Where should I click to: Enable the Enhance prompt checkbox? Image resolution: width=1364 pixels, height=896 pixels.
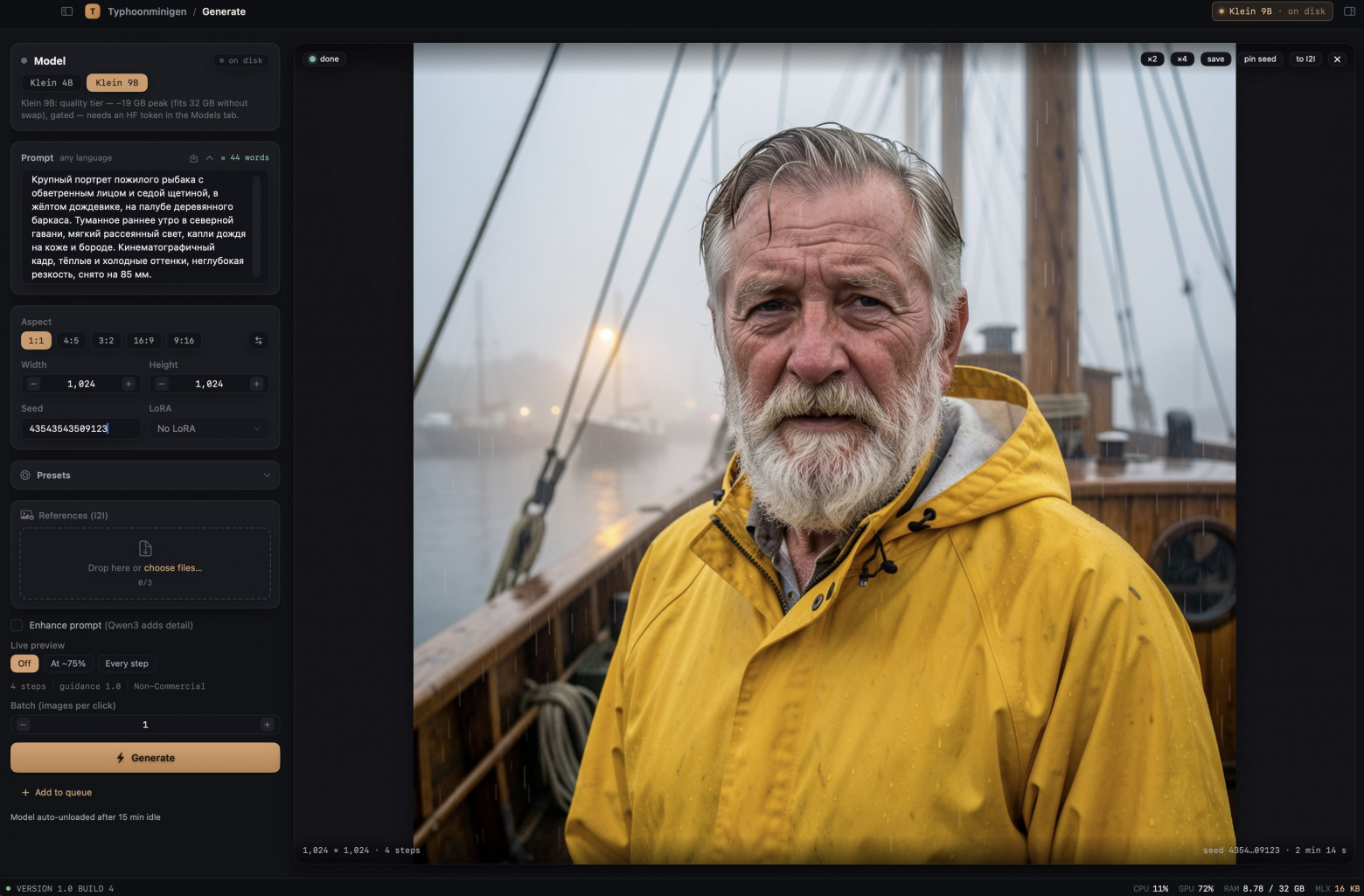(17, 625)
